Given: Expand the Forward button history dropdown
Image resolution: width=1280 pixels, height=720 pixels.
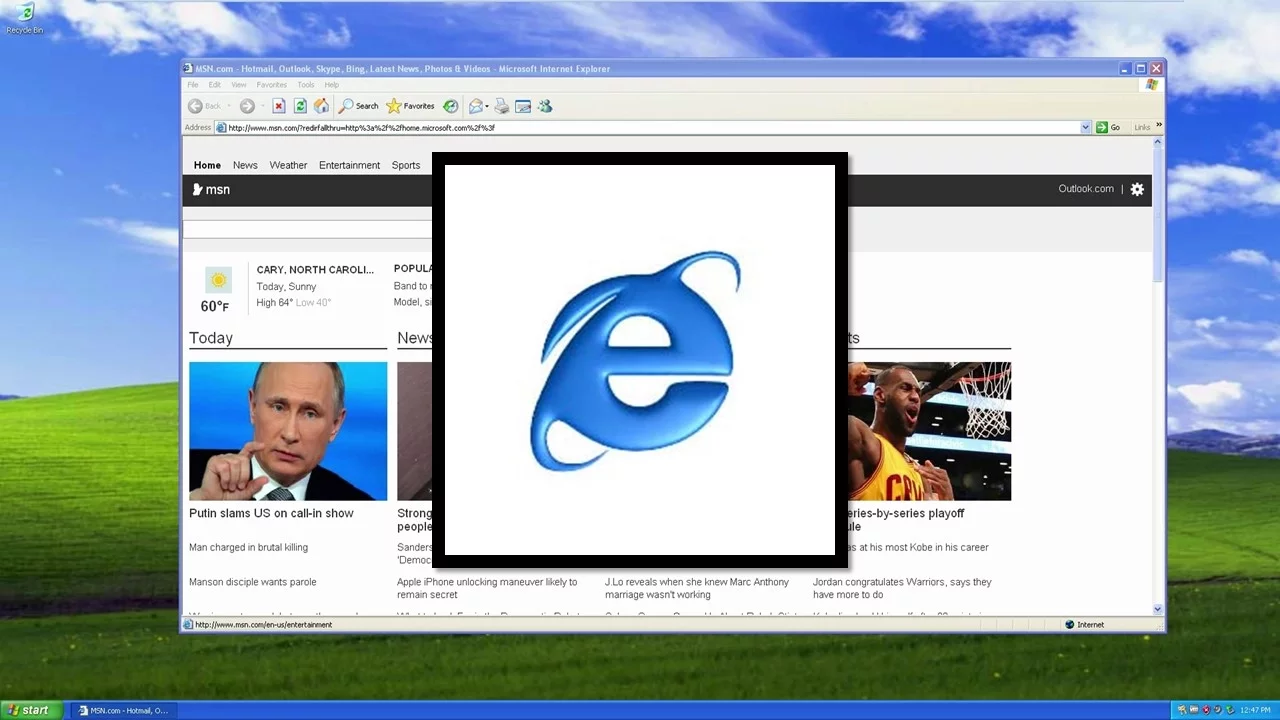Looking at the screenshot, I should (x=262, y=106).
